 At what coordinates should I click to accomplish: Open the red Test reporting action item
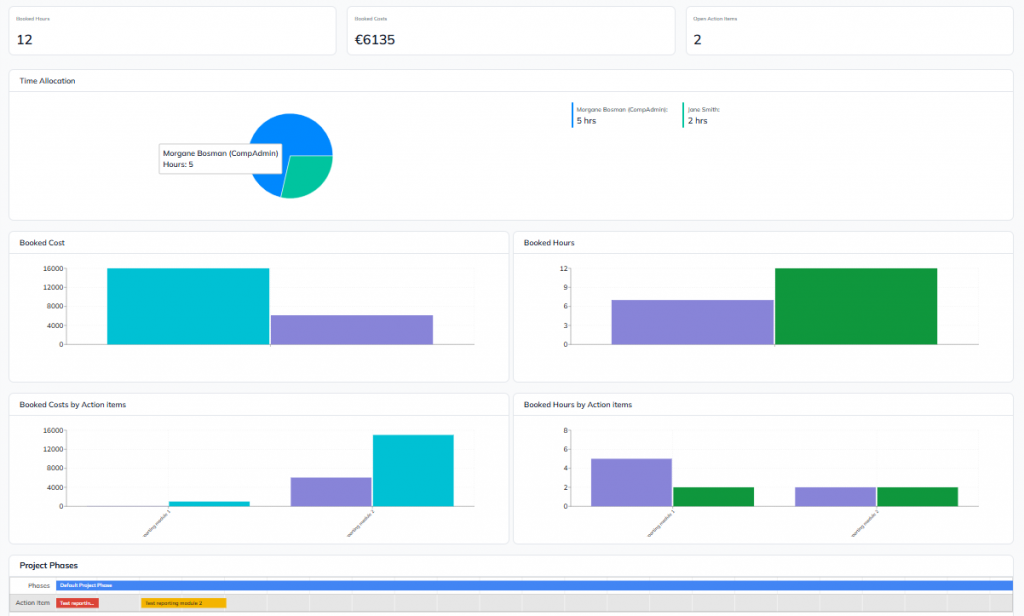pos(77,603)
